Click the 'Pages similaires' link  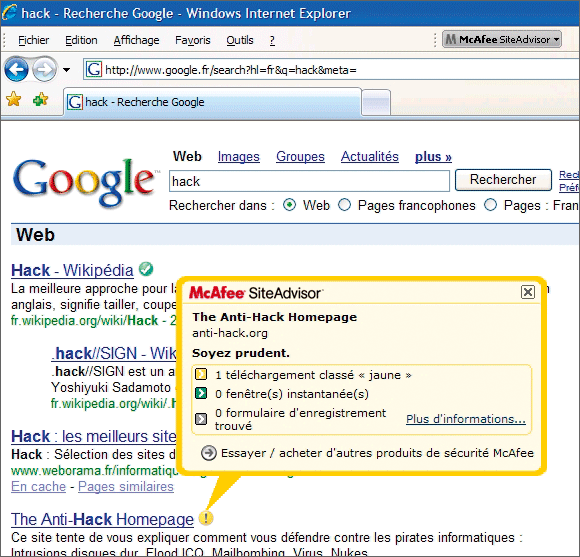tap(126, 486)
